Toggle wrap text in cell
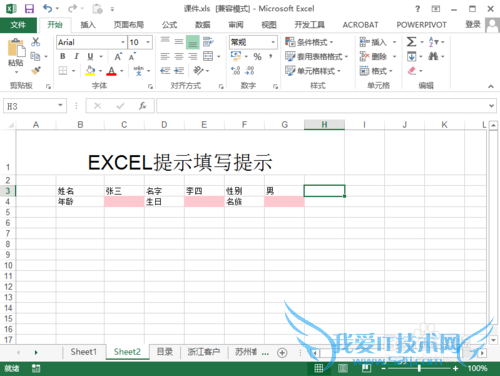The width and height of the screenshot is (500, 376). click(x=208, y=42)
